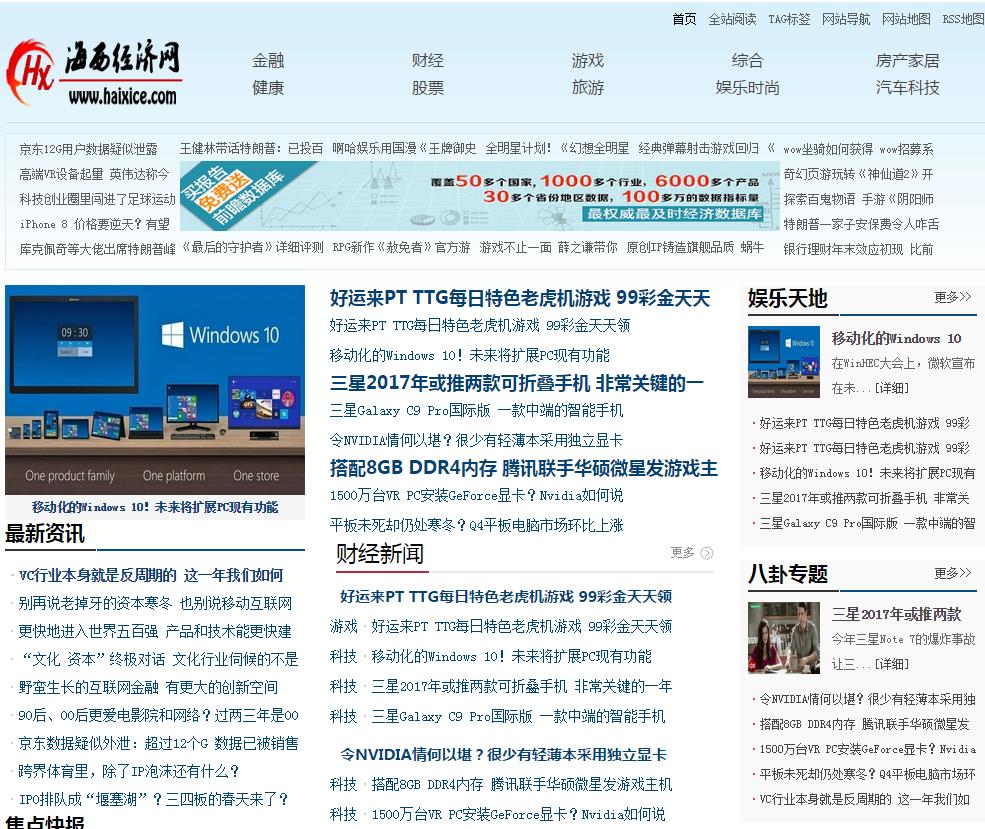This screenshot has width=985, height=829.
Task: Open the RSS地图 link
Action: [x=963, y=19]
